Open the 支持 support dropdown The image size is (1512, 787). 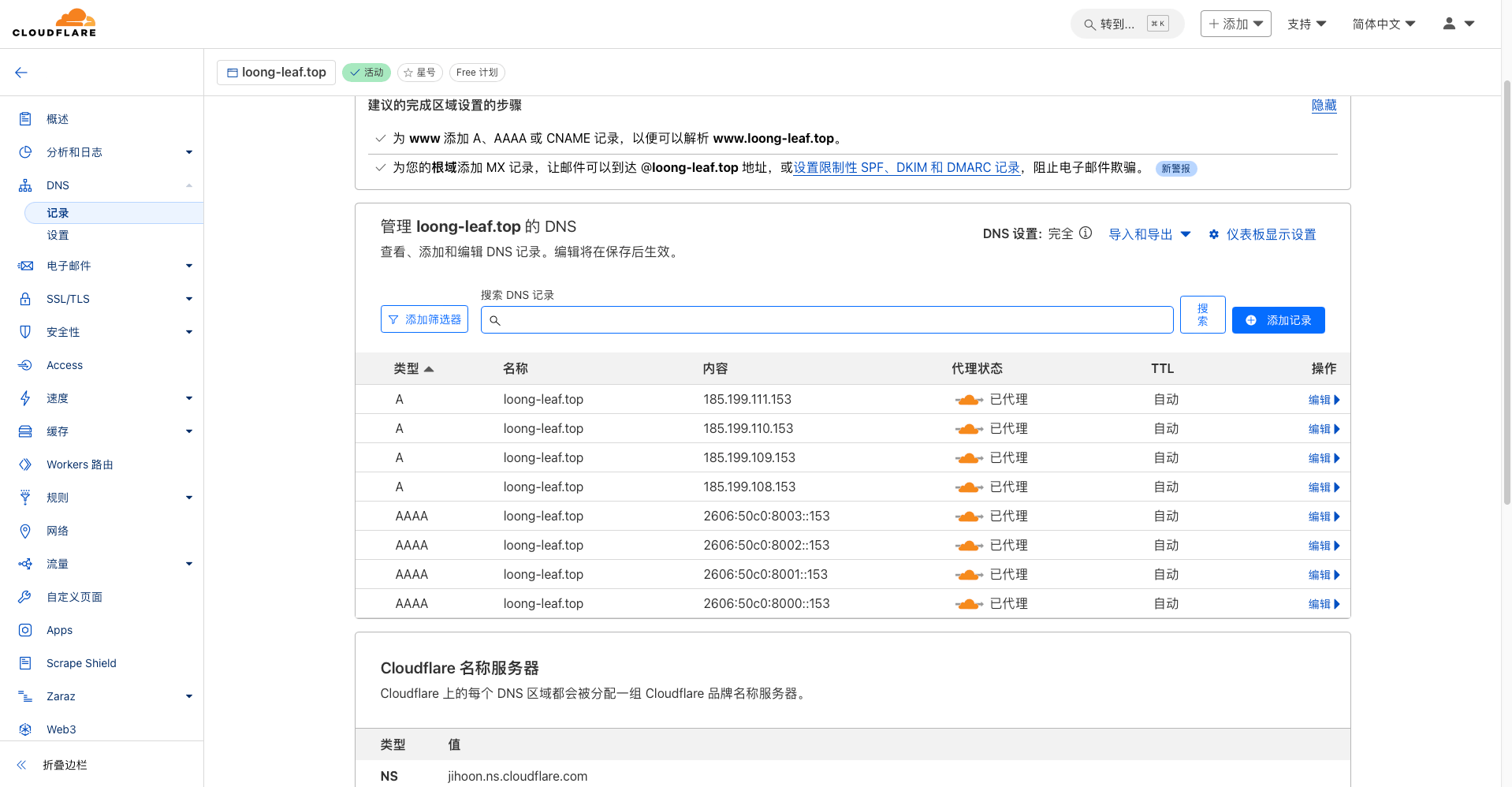pyautogui.click(x=1306, y=24)
